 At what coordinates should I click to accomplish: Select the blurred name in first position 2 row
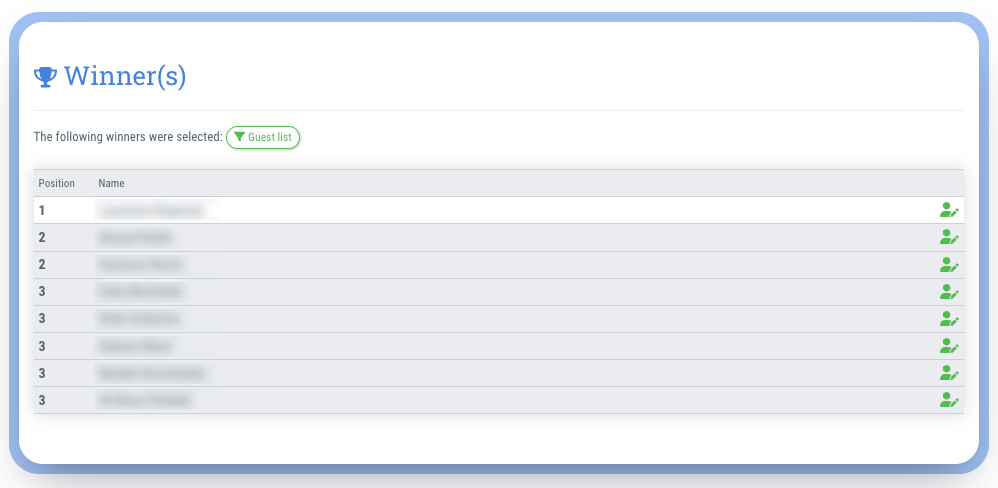pyautogui.click(x=135, y=237)
